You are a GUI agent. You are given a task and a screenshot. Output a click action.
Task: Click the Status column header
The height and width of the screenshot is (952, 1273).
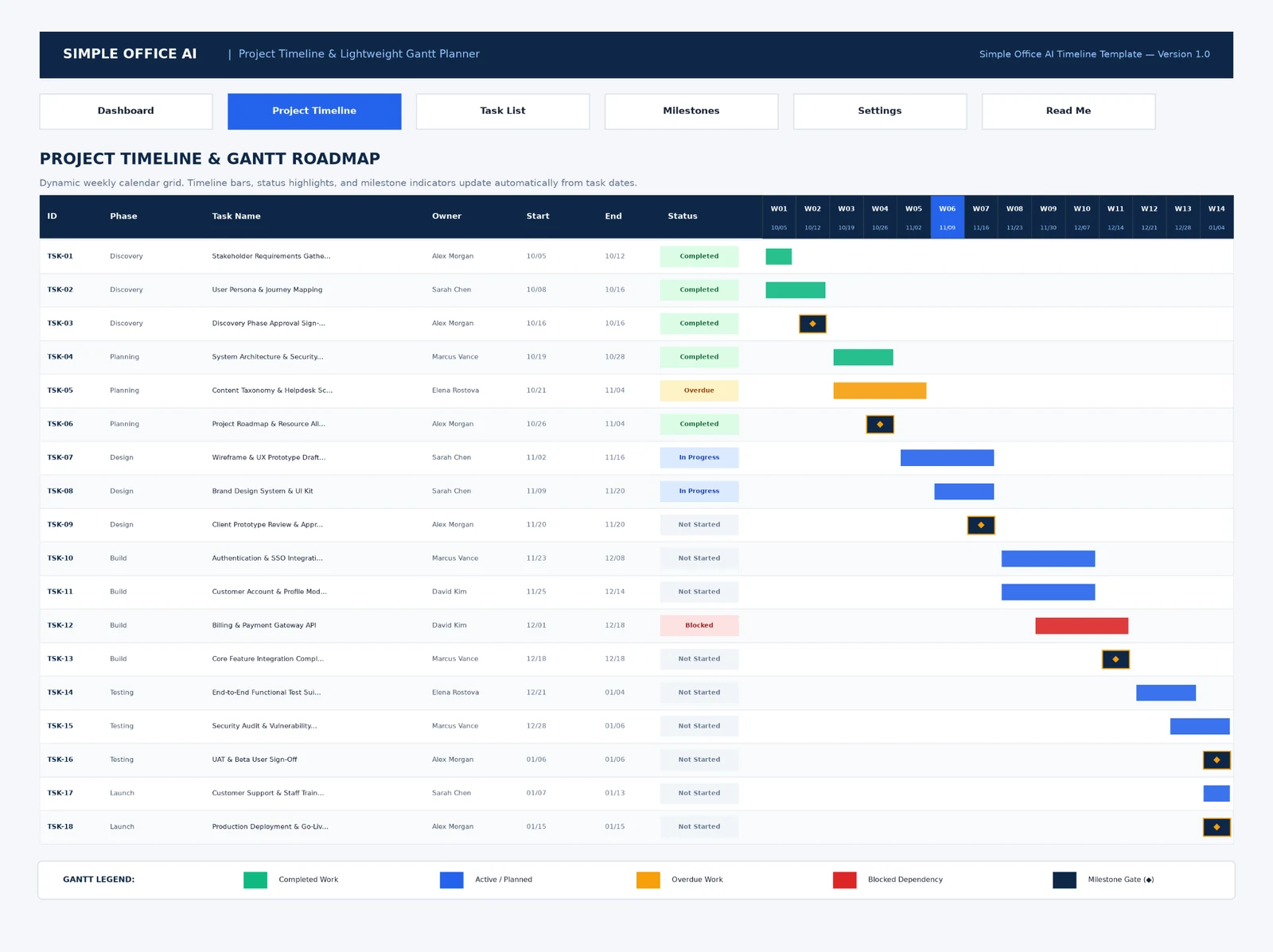tap(683, 216)
